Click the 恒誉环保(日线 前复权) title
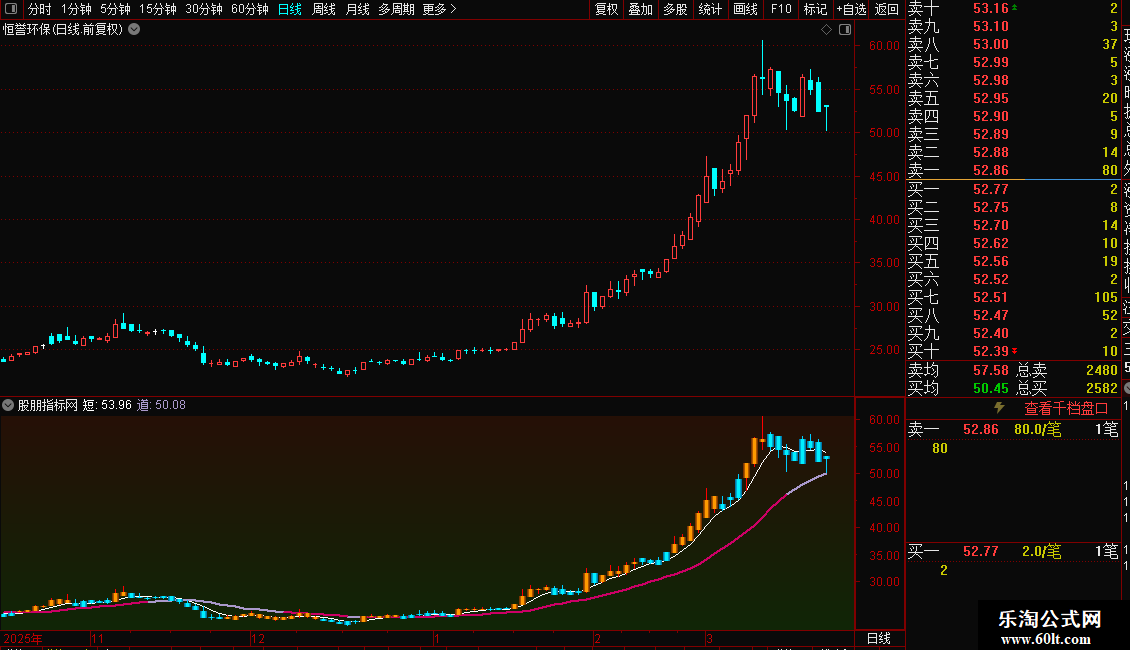 click(x=63, y=30)
